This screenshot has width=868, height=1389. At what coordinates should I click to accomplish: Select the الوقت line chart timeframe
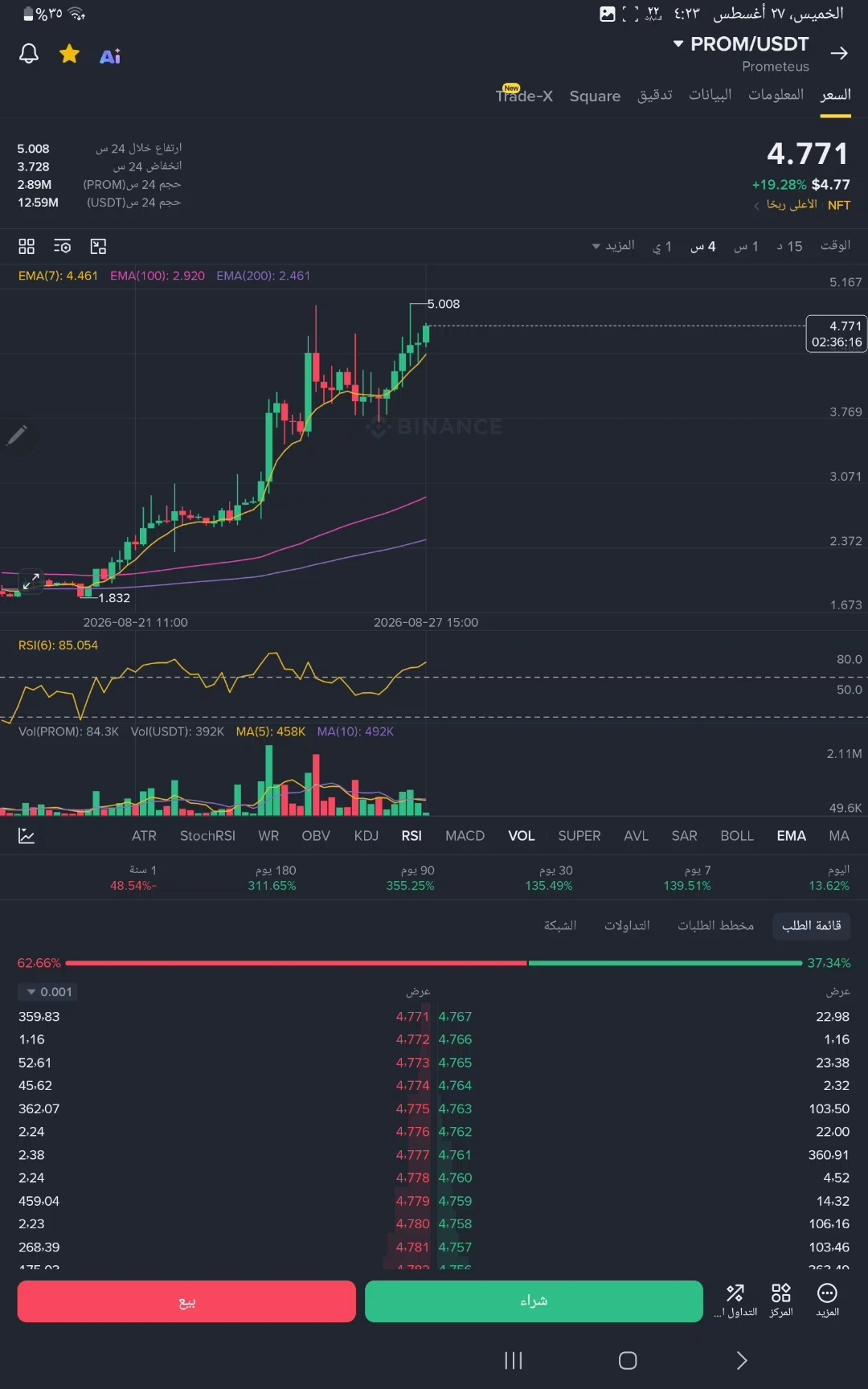point(835,245)
